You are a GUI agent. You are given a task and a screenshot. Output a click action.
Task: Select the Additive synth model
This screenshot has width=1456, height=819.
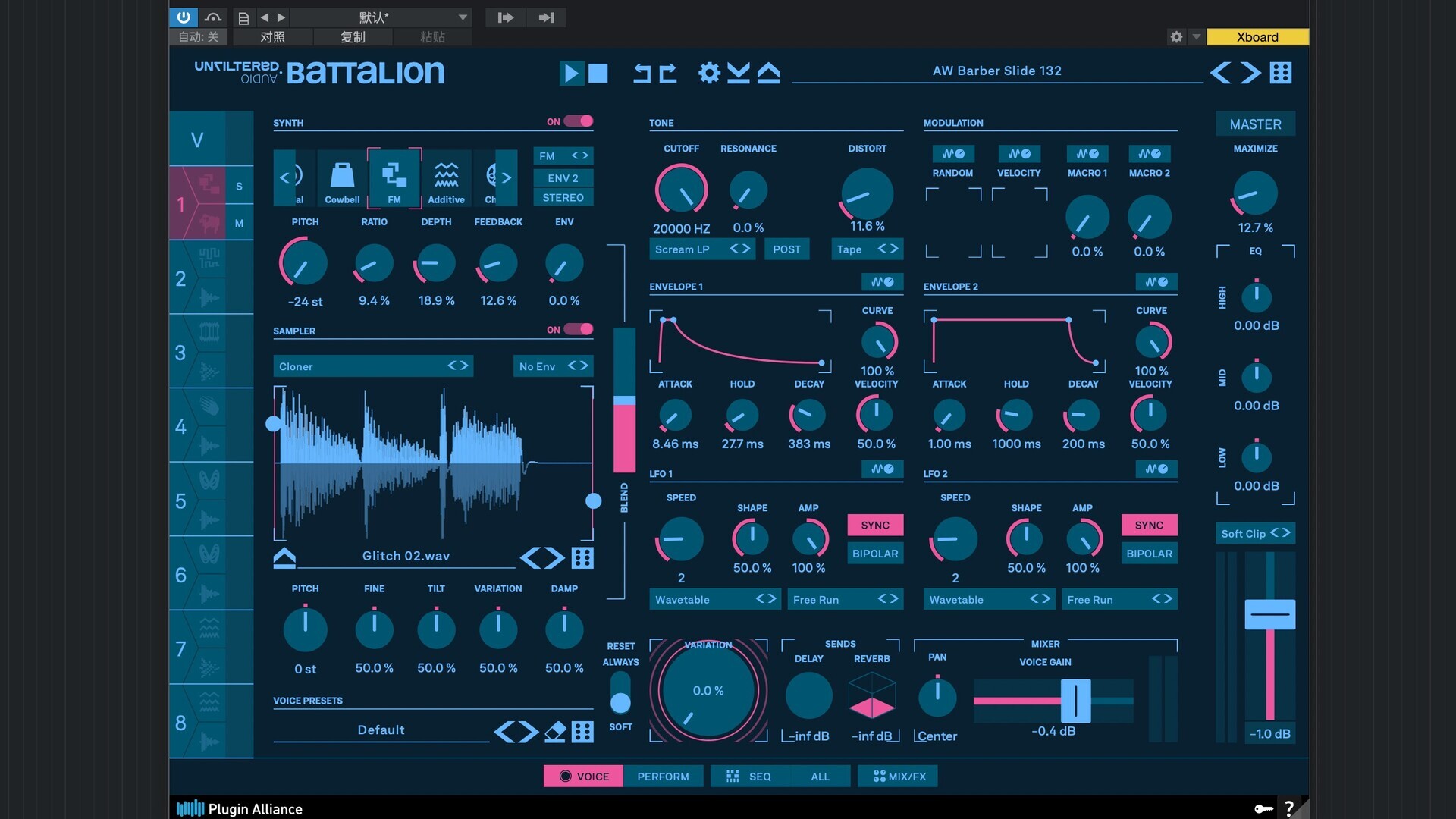tap(446, 178)
